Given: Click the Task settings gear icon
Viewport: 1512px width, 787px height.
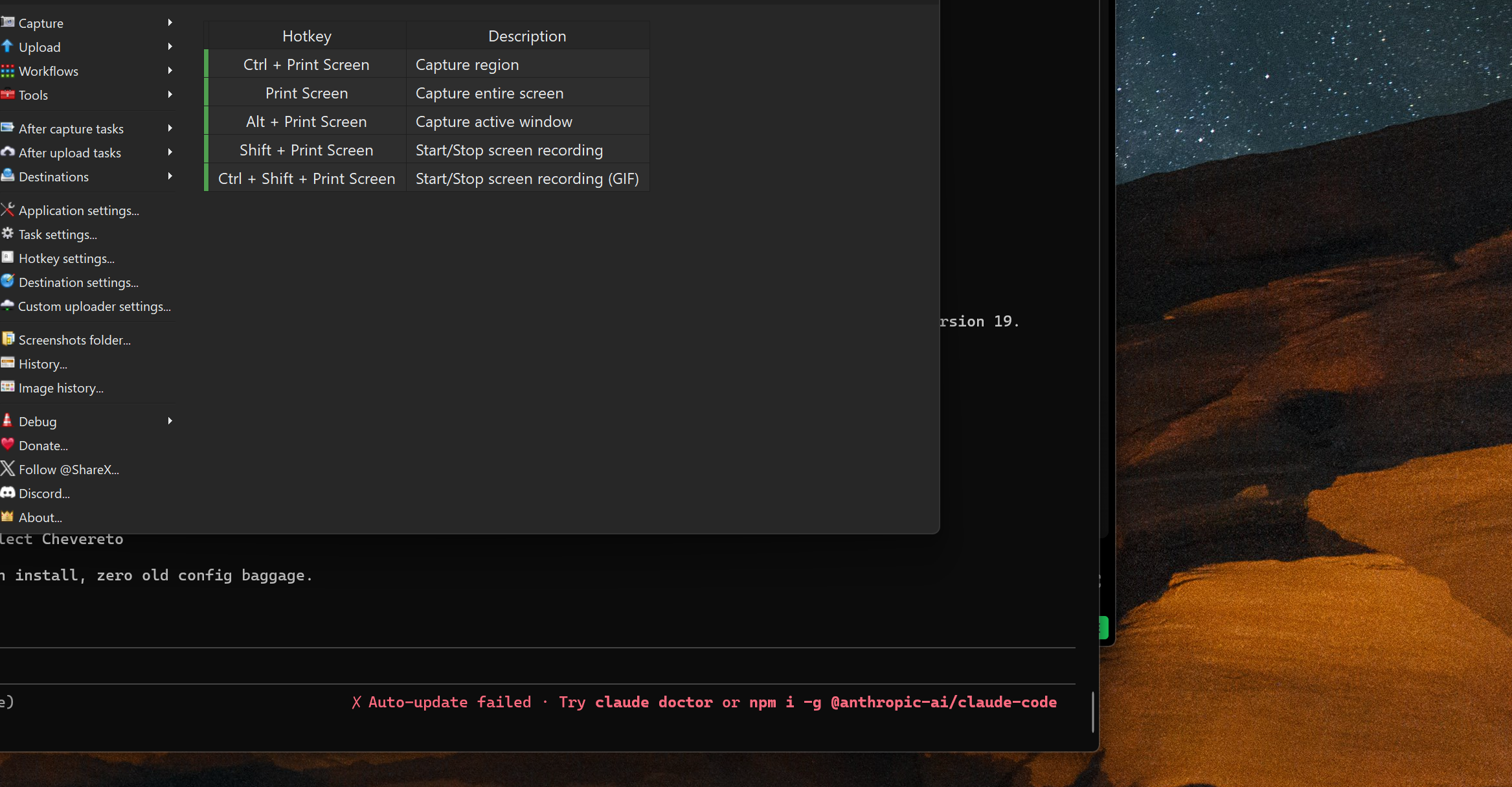Looking at the screenshot, I should tap(8, 234).
